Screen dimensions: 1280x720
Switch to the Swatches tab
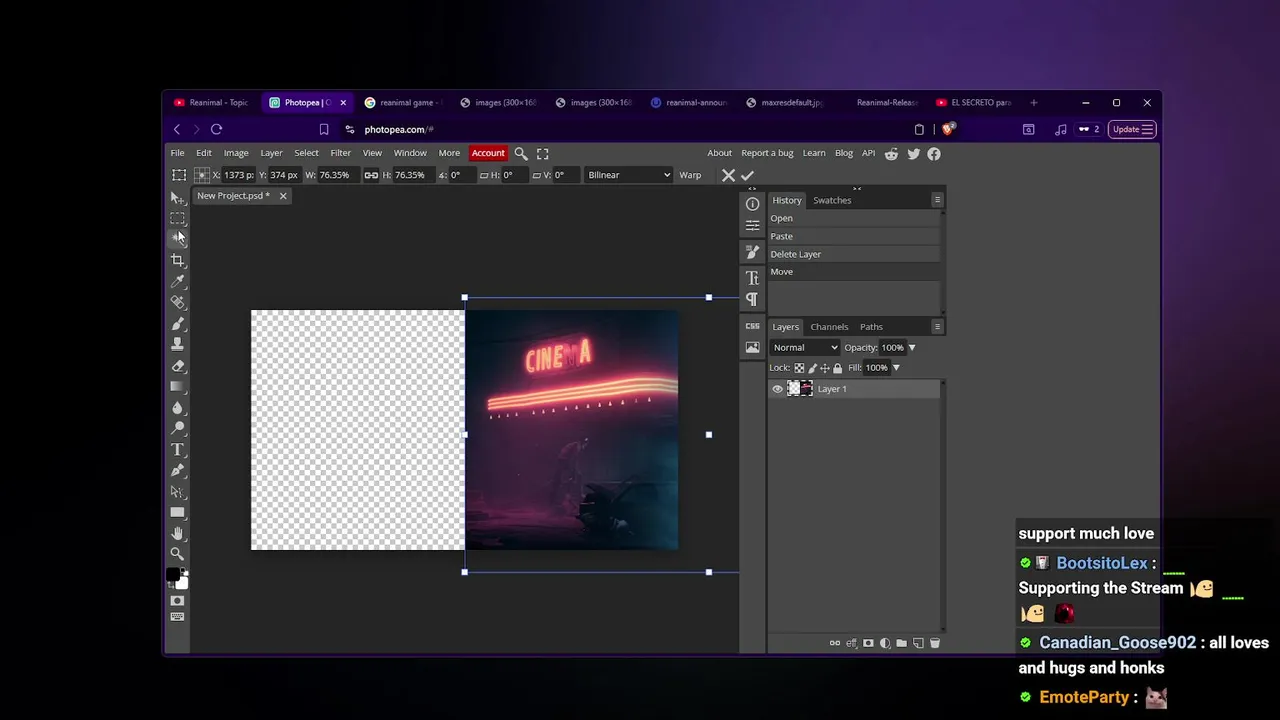tap(832, 200)
